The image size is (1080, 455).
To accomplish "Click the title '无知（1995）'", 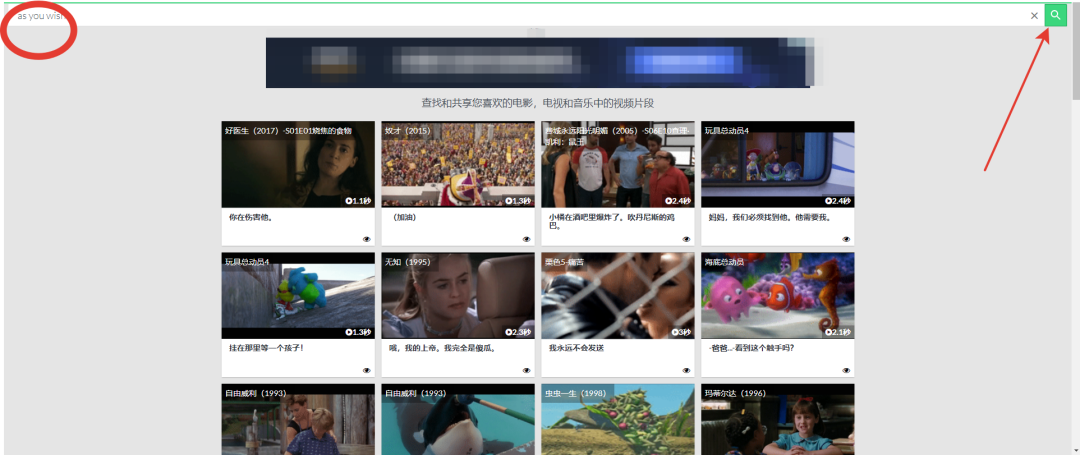I will (x=407, y=262).
